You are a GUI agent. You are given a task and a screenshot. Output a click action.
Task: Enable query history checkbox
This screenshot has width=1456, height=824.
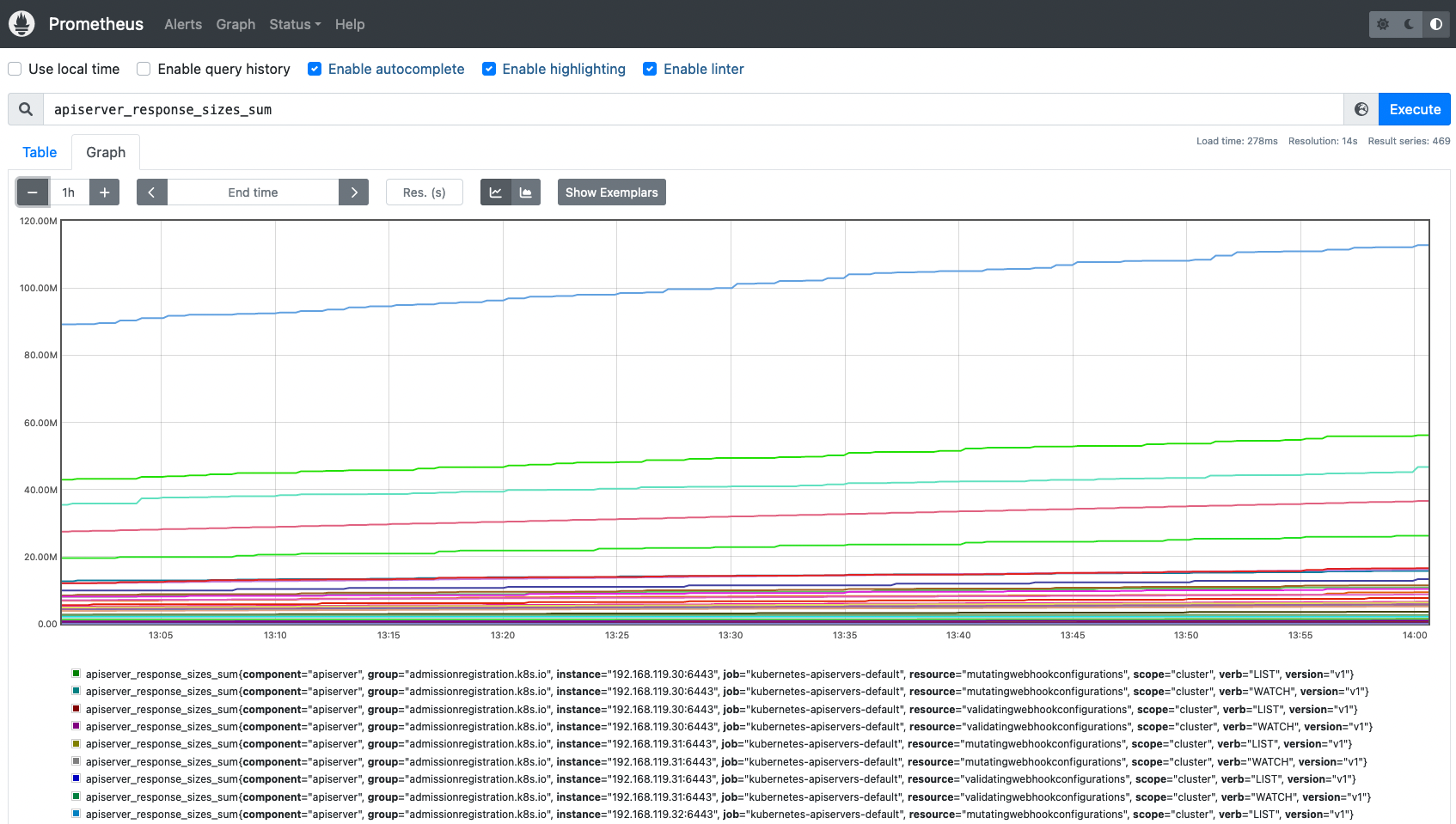(144, 69)
